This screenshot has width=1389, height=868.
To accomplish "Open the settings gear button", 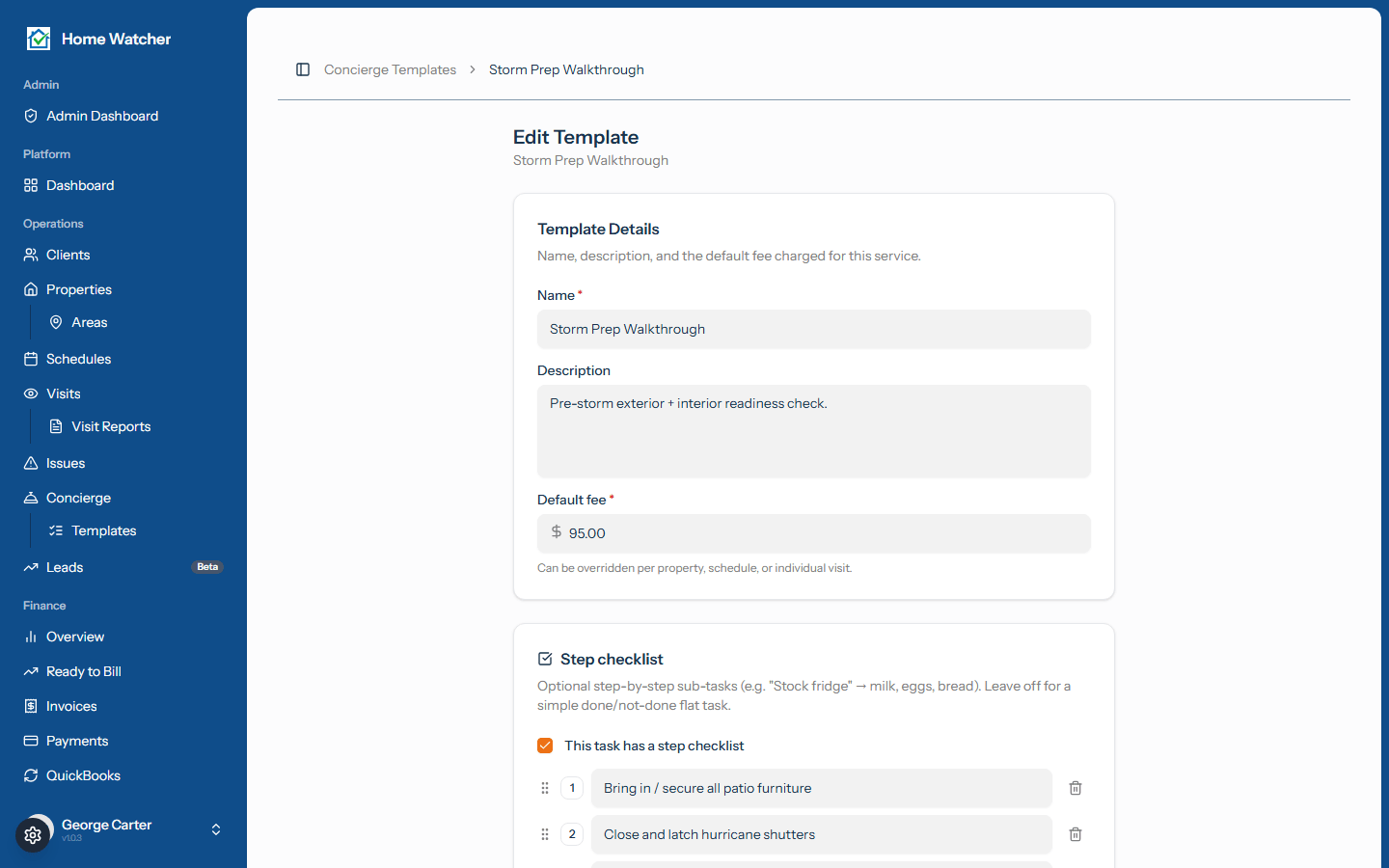I will tap(33, 835).
